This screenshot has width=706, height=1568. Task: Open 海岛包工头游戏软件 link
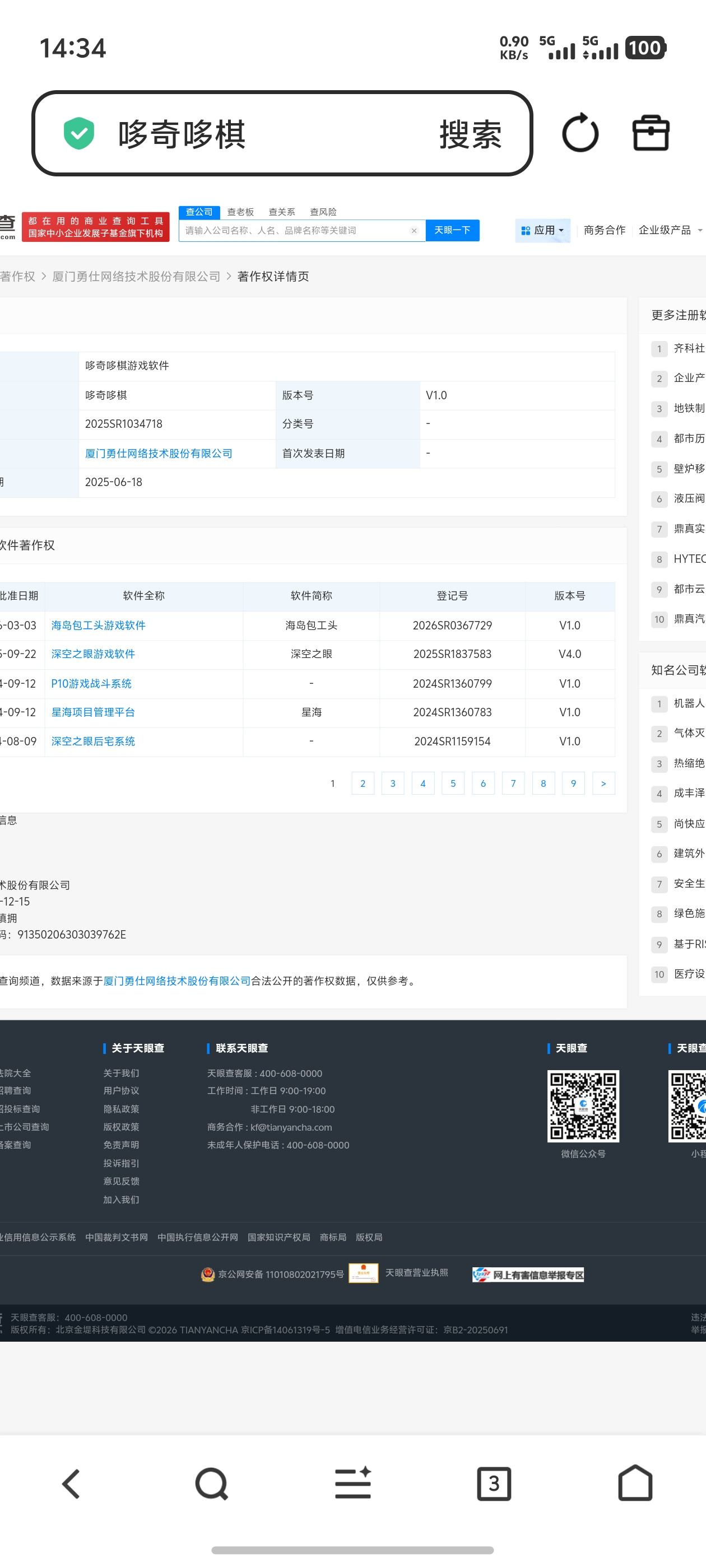point(98,625)
